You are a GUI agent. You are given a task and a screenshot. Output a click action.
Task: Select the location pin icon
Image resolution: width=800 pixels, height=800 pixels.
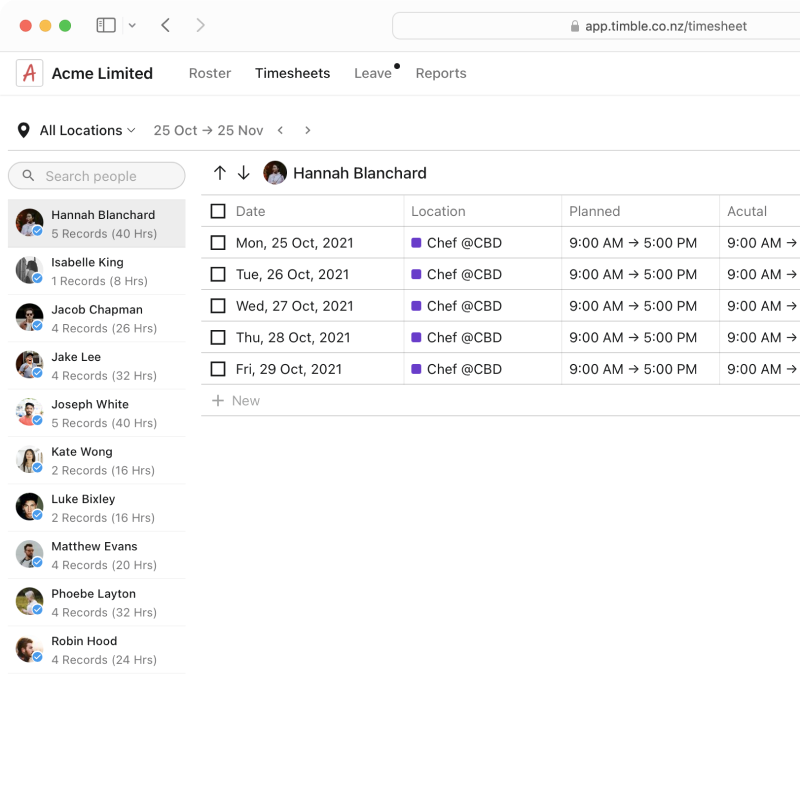(x=23, y=130)
